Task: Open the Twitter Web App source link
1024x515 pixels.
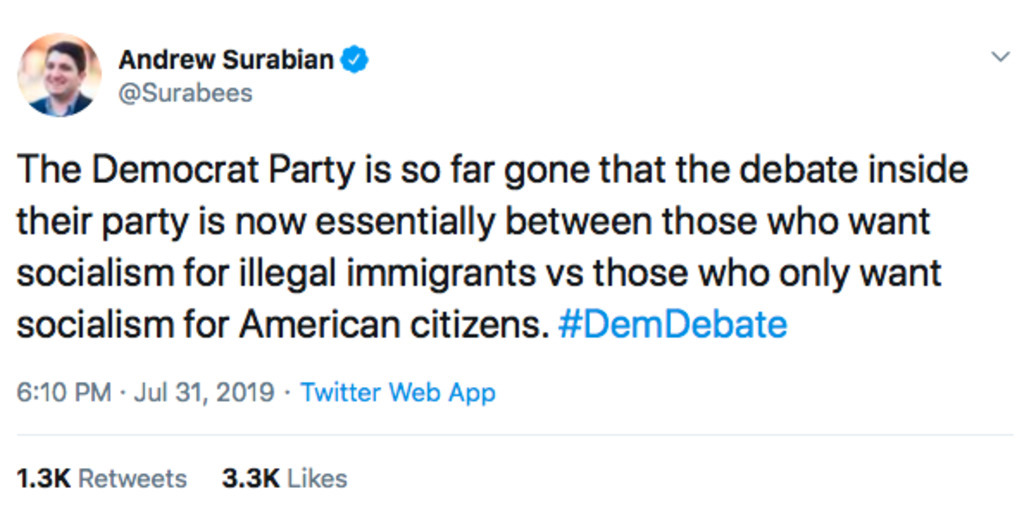Action: (397, 392)
